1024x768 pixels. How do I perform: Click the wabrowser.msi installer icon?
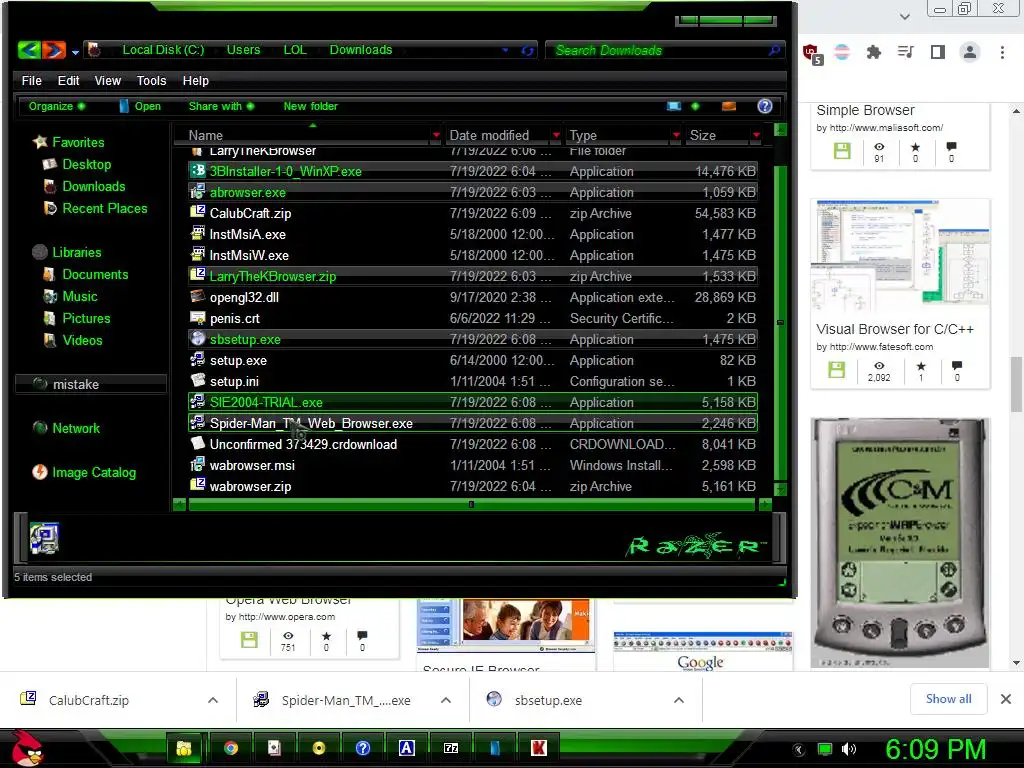[197, 465]
